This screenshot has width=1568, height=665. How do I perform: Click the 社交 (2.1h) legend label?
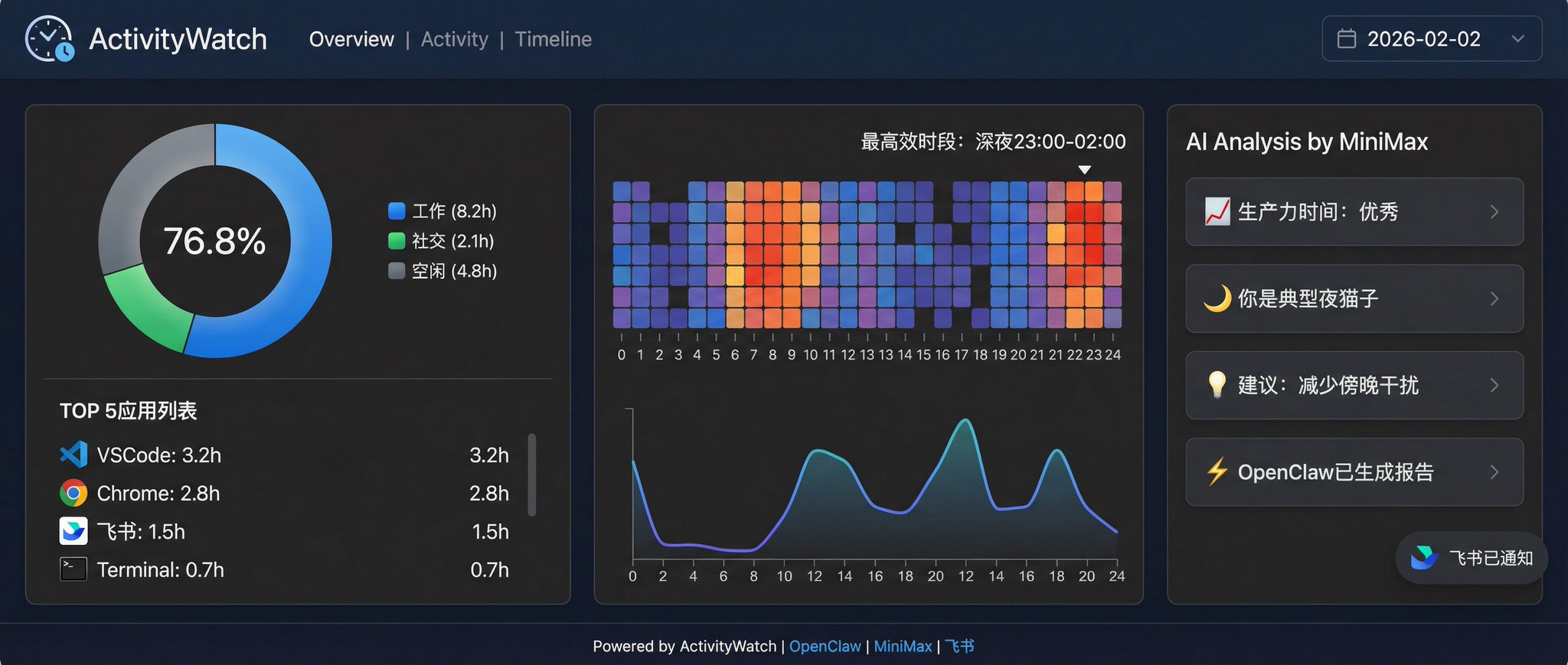[453, 241]
